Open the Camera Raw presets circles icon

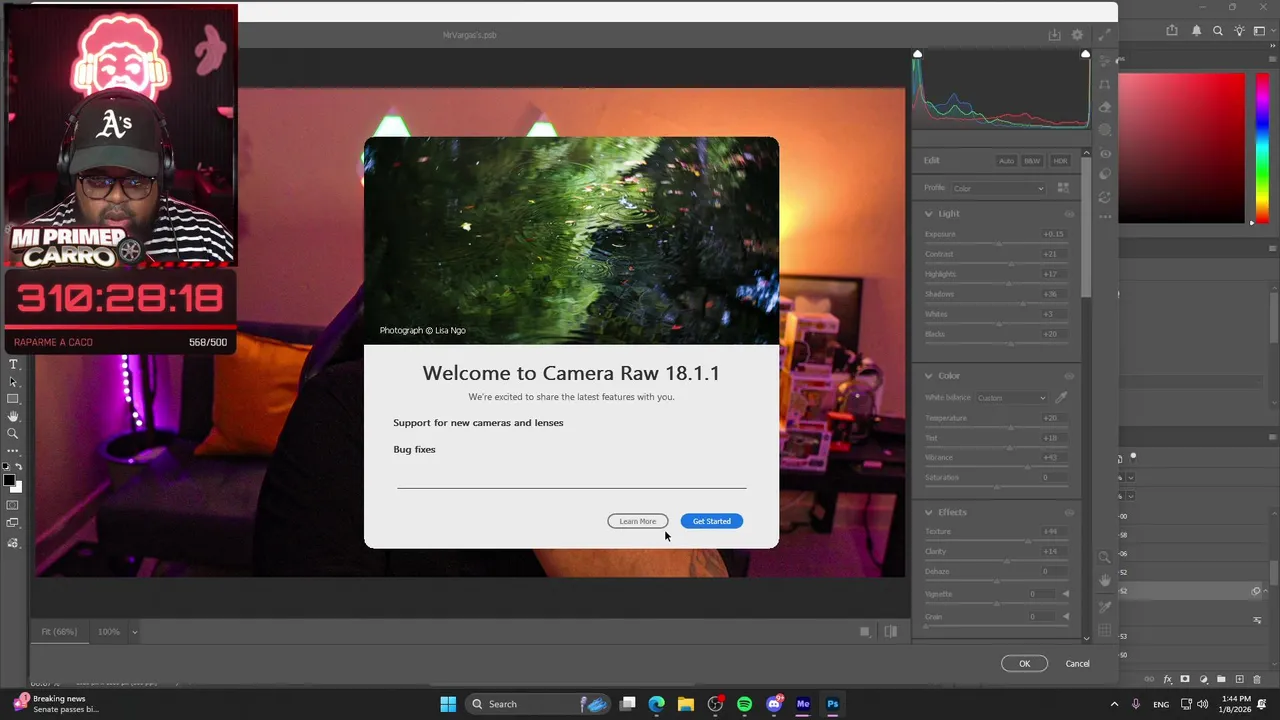[1104, 175]
